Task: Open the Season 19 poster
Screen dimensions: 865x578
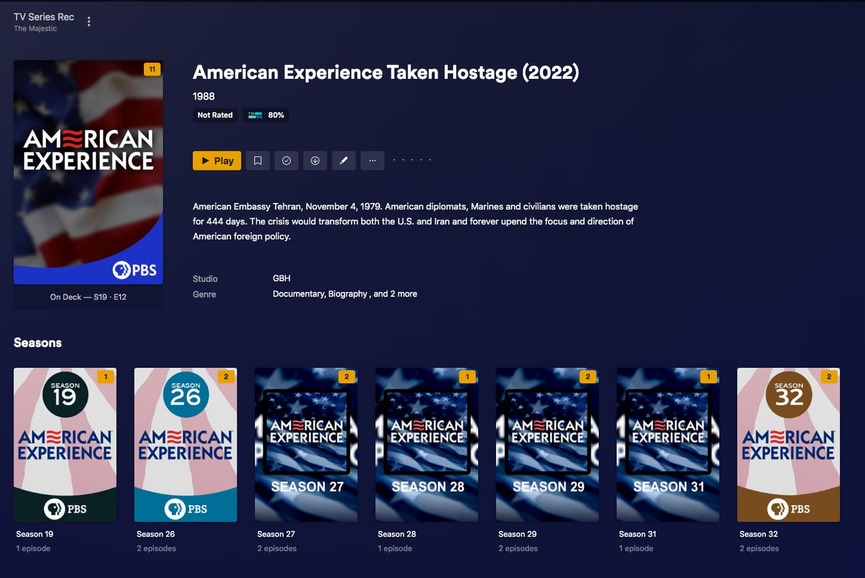Action: coord(65,445)
